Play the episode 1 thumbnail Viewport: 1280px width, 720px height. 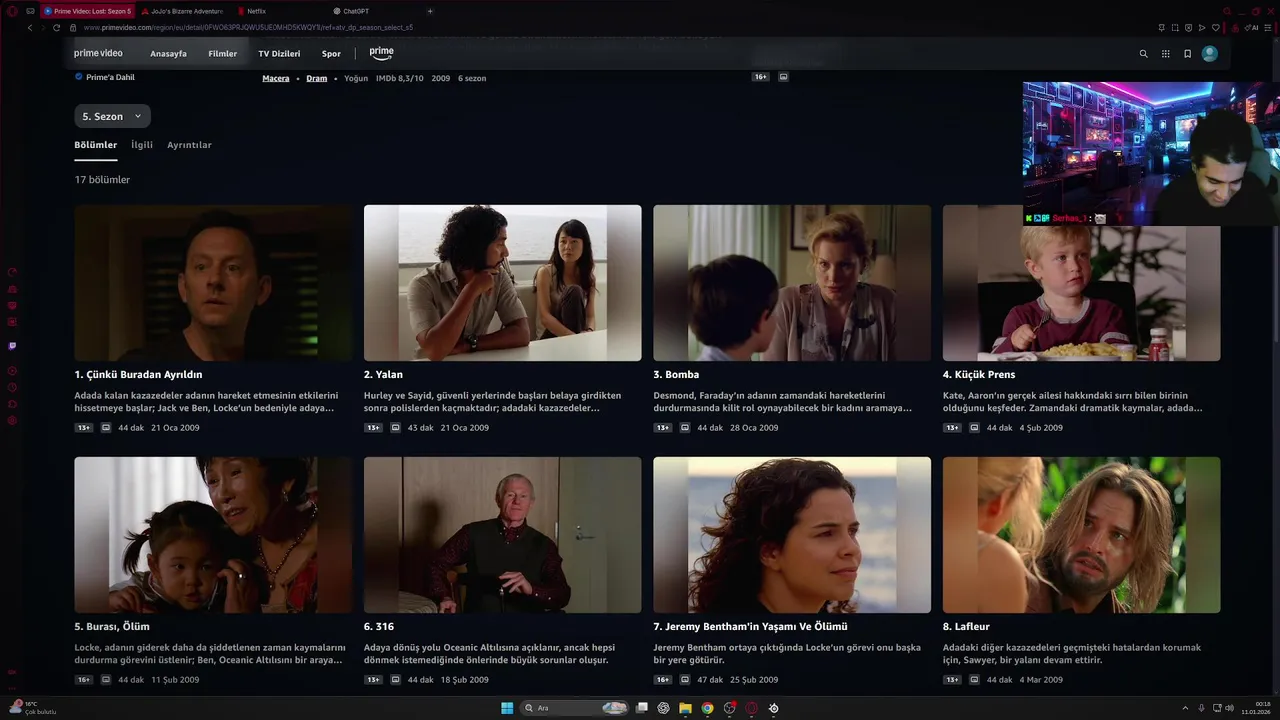(x=213, y=283)
